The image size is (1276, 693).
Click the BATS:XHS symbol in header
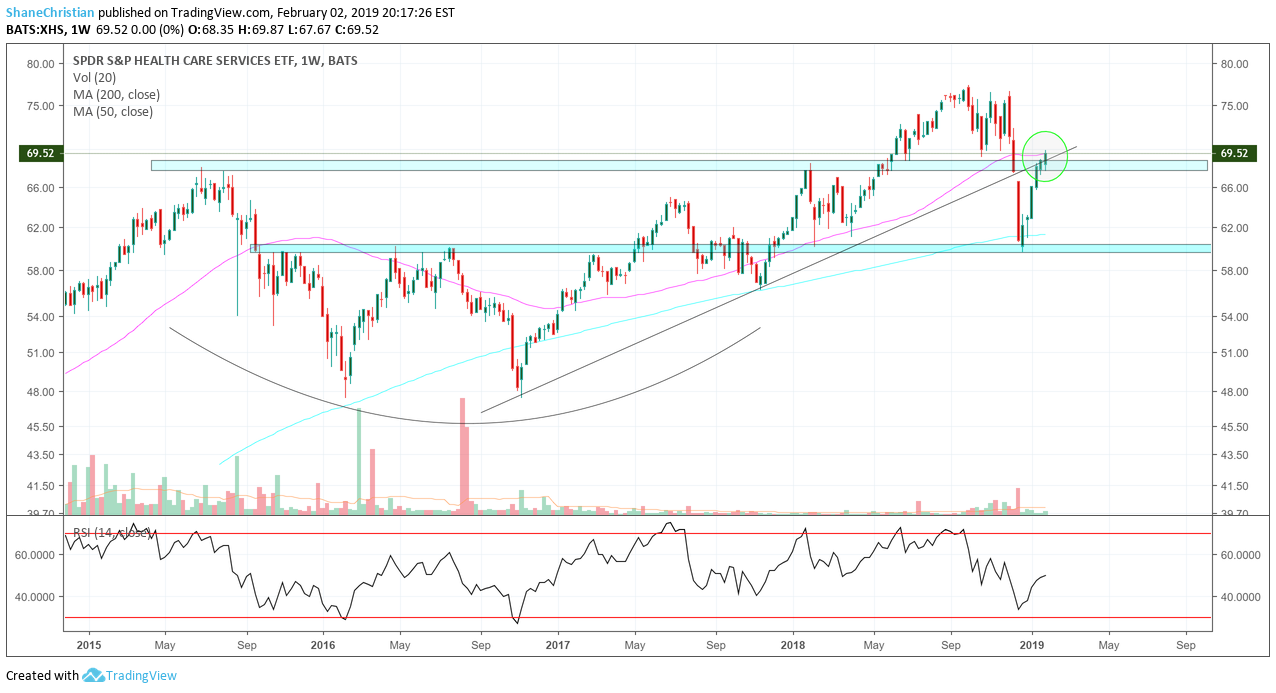tap(35, 30)
